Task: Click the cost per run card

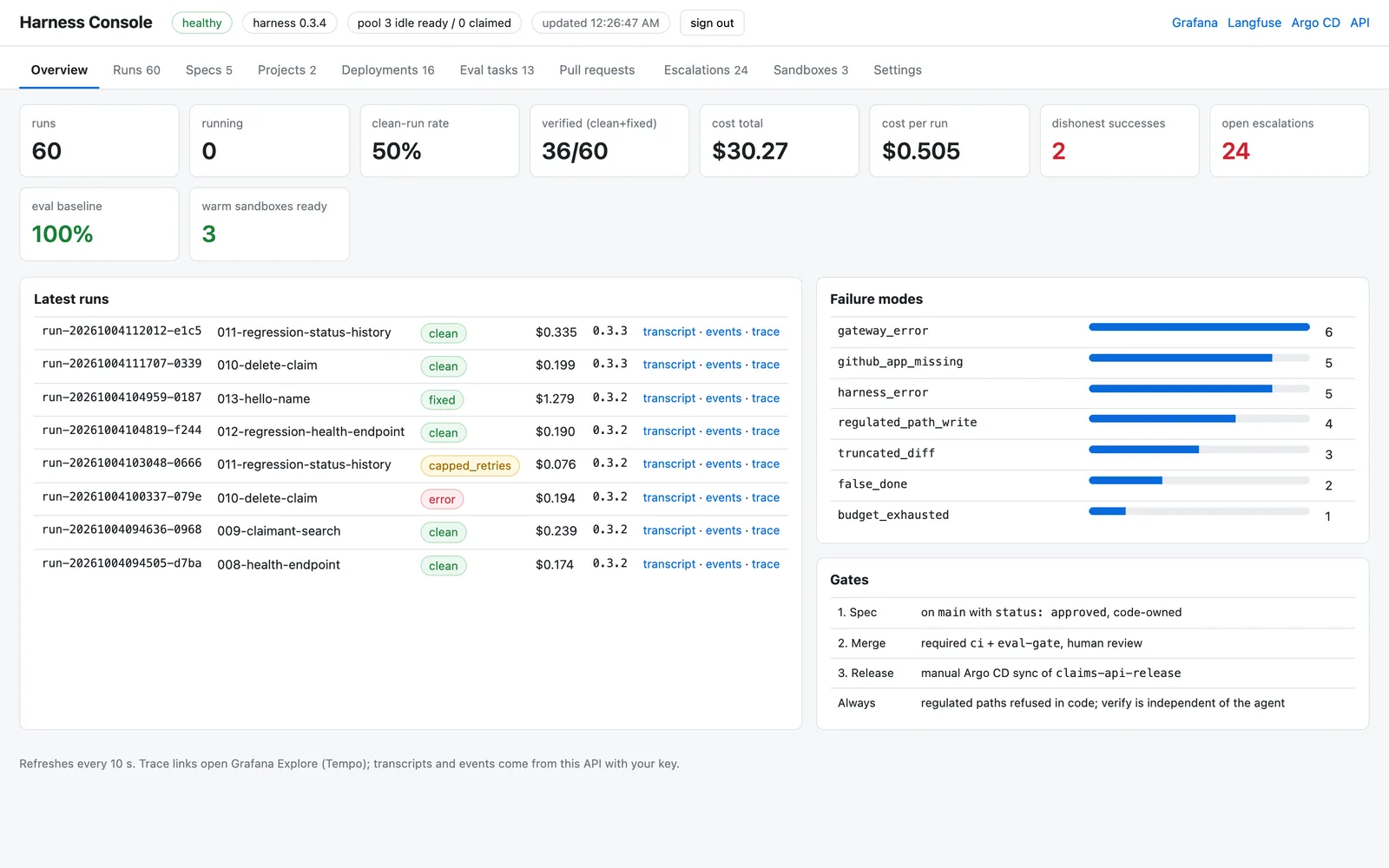Action: 949,141
